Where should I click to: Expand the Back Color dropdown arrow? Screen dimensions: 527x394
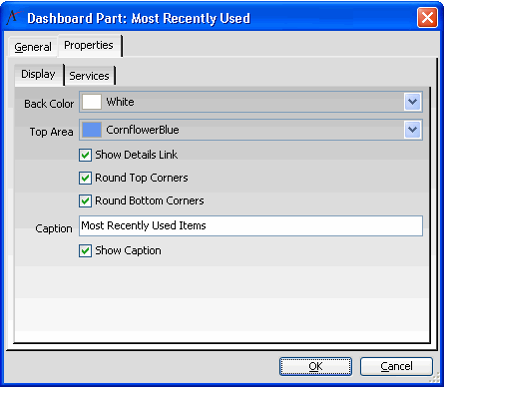click(412, 102)
